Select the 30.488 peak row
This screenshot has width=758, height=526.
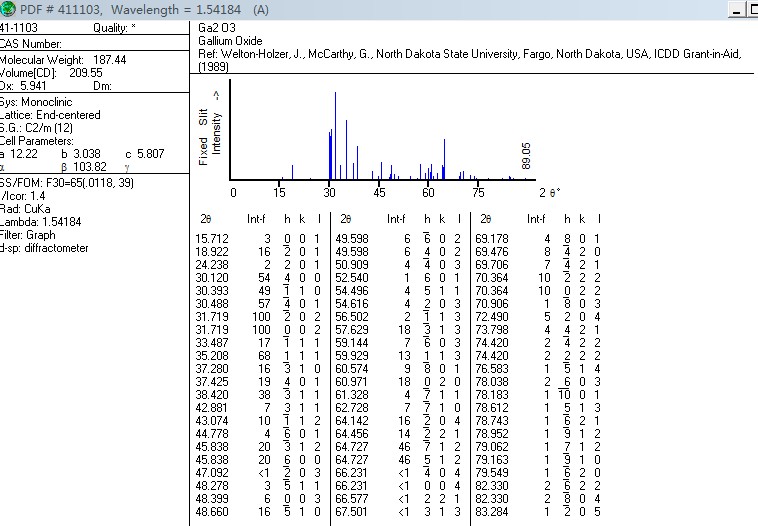[x=258, y=304]
